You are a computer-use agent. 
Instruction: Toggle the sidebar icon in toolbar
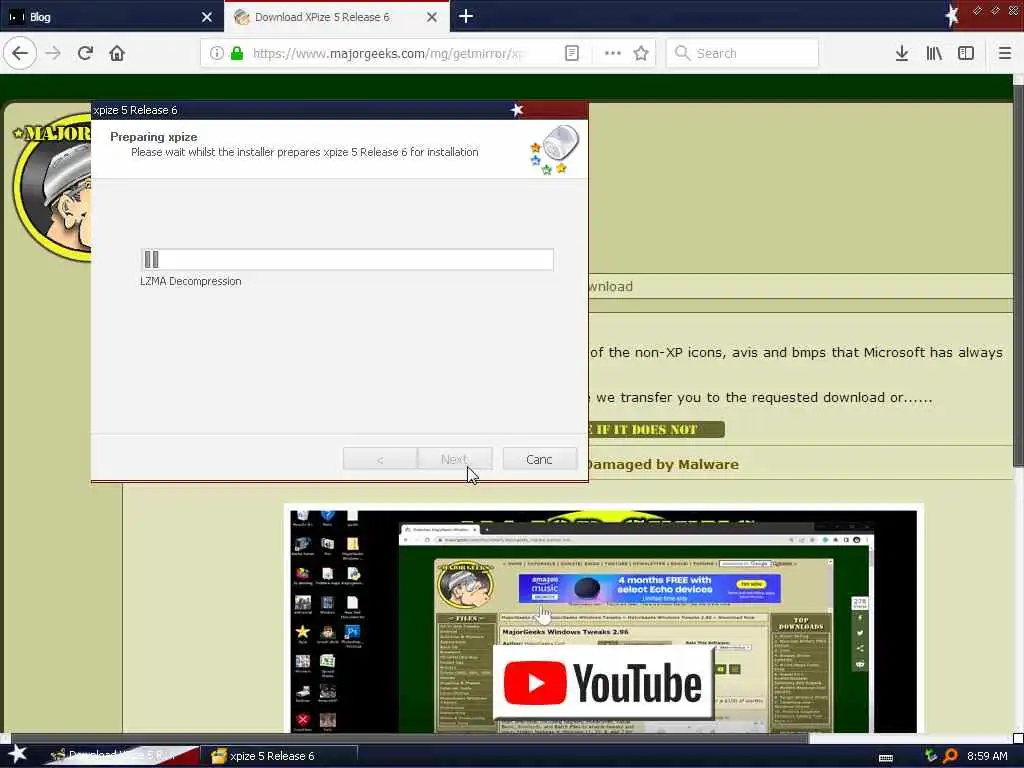[966, 53]
